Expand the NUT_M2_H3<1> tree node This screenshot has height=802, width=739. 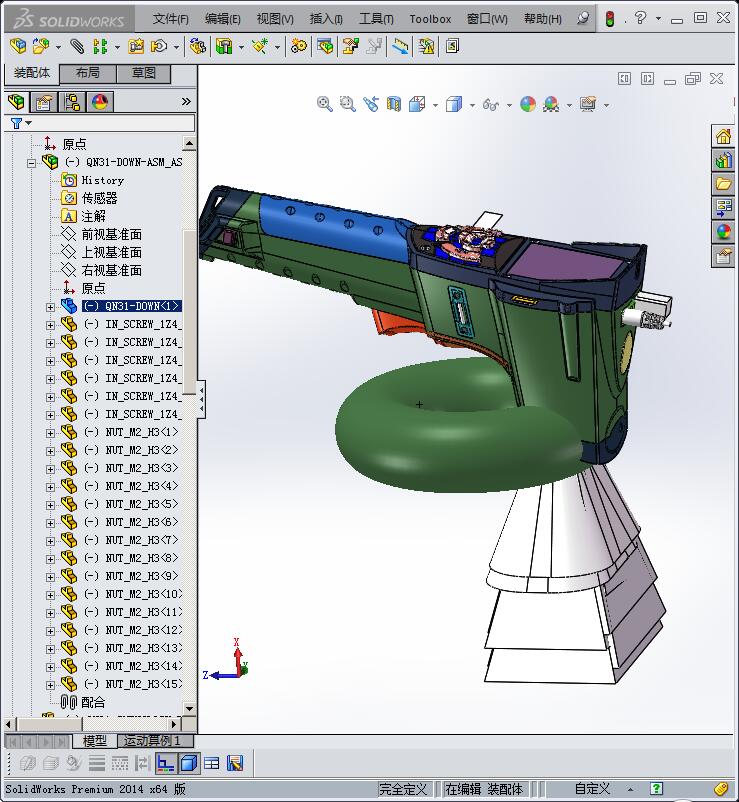coord(50,433)
